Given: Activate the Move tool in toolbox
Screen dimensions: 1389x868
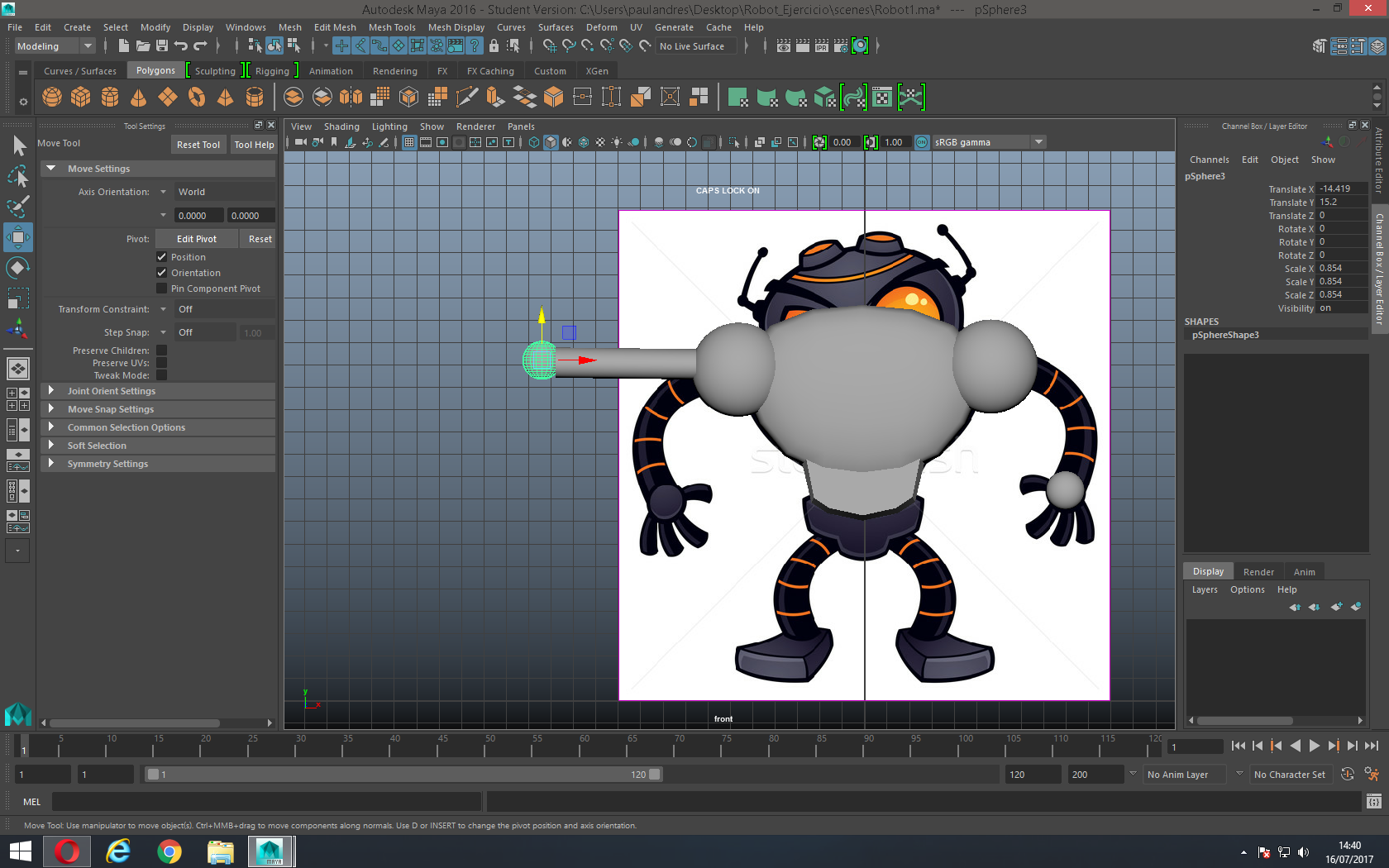Looking at the screenshot, I should click(x=18, y=237).
